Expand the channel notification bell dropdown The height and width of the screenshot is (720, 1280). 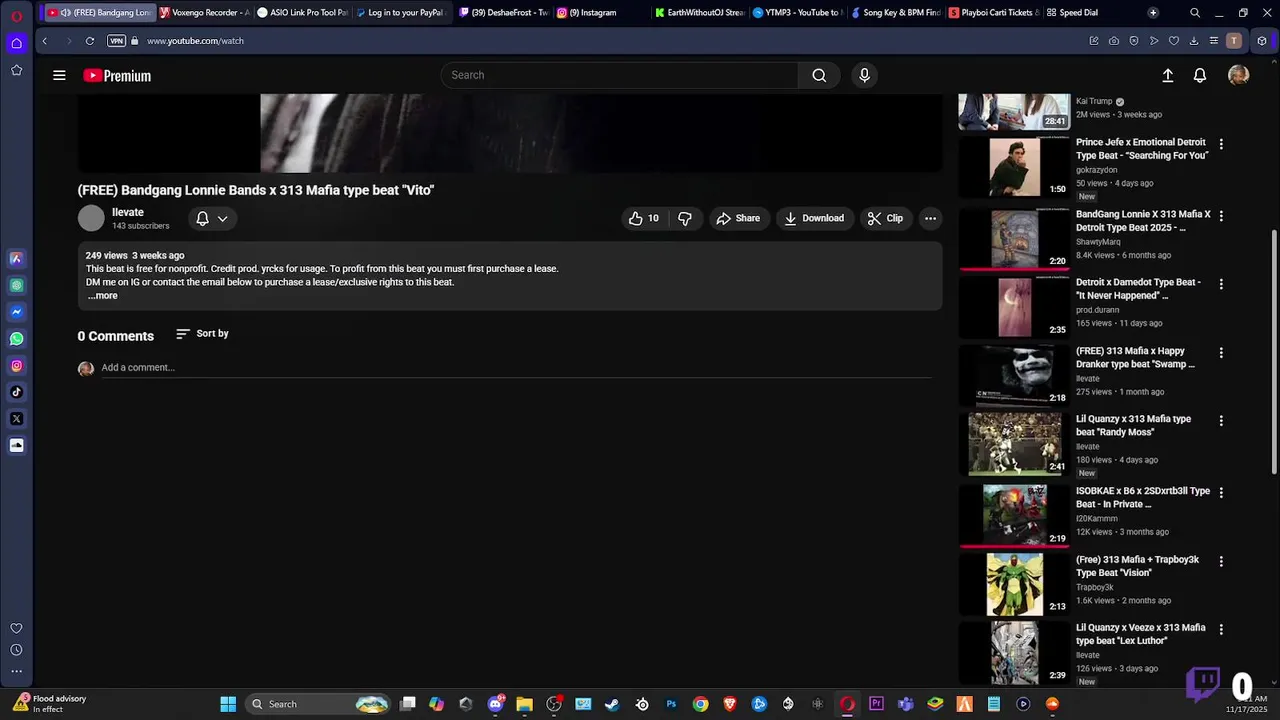click(x=211, y=218)
